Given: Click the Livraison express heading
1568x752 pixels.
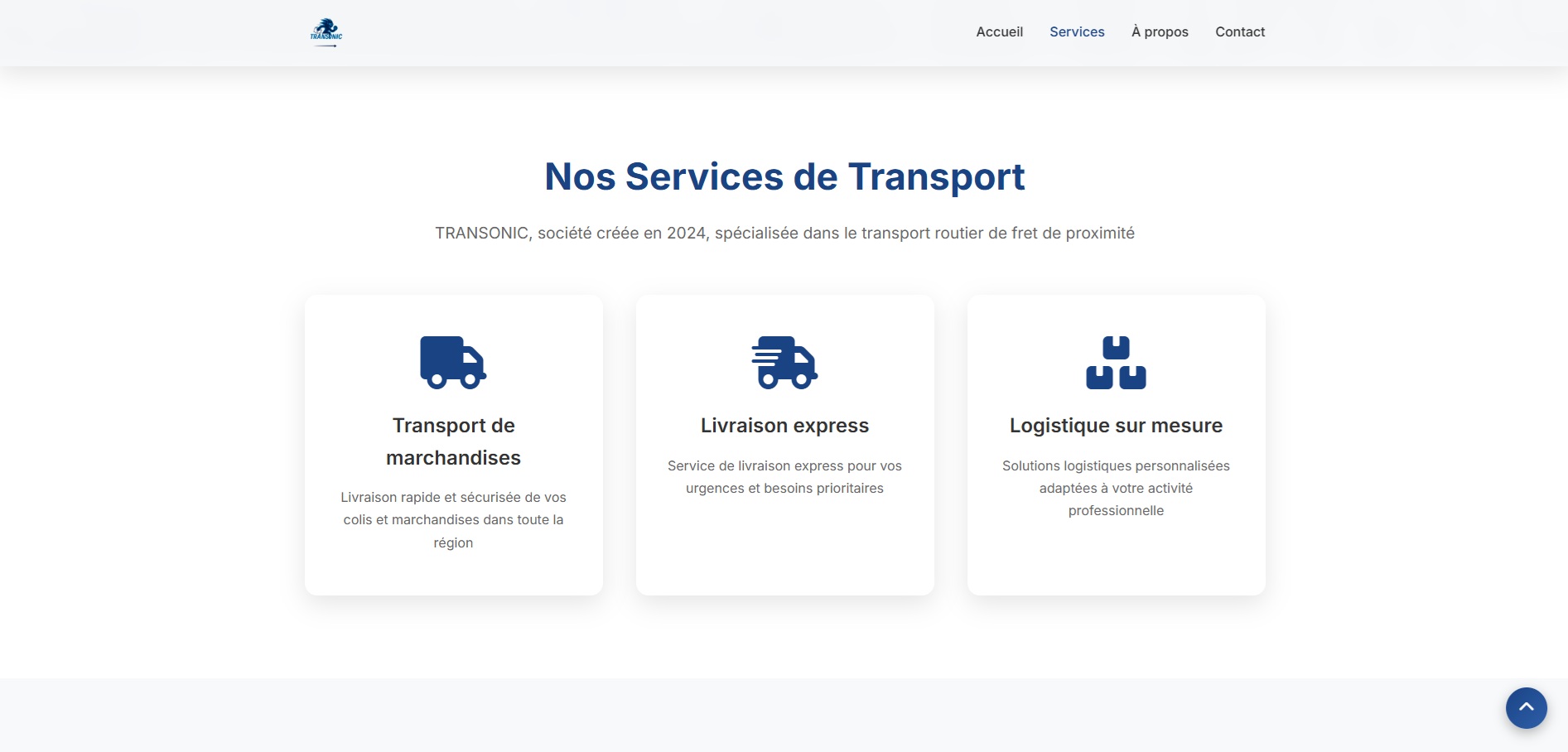Looking at the screenshot, I should tap(784, 425).
